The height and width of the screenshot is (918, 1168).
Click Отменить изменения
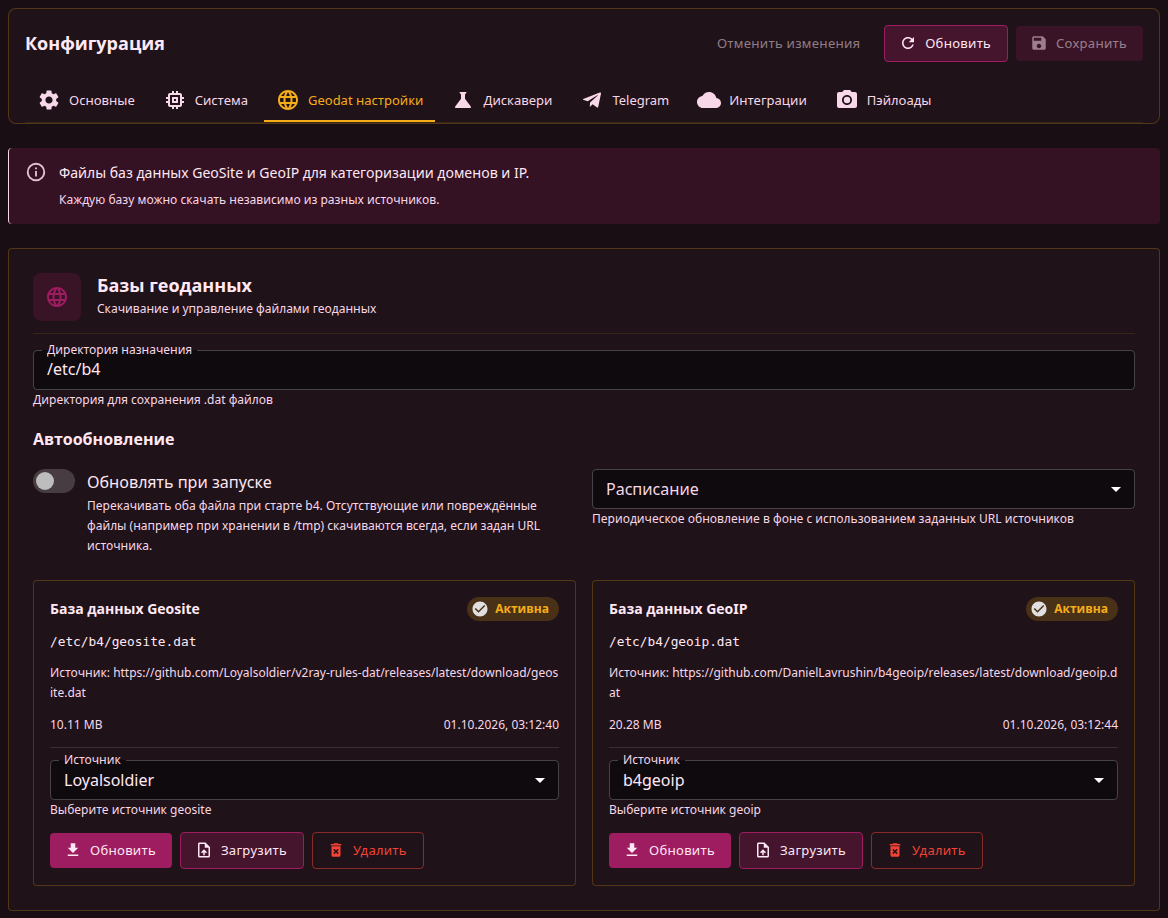[x=788, y=43]
